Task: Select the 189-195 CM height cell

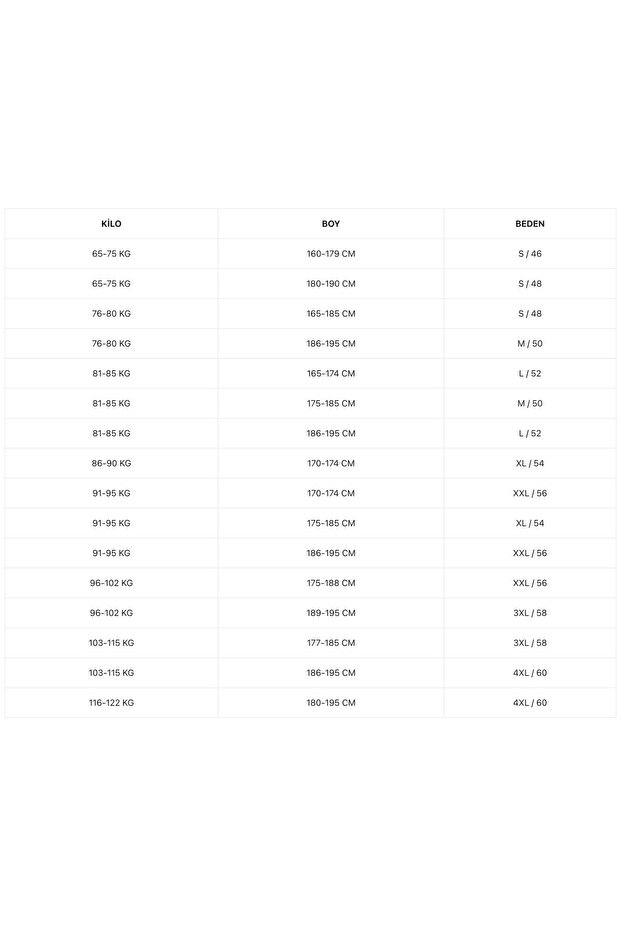Action: pos(330,613)
